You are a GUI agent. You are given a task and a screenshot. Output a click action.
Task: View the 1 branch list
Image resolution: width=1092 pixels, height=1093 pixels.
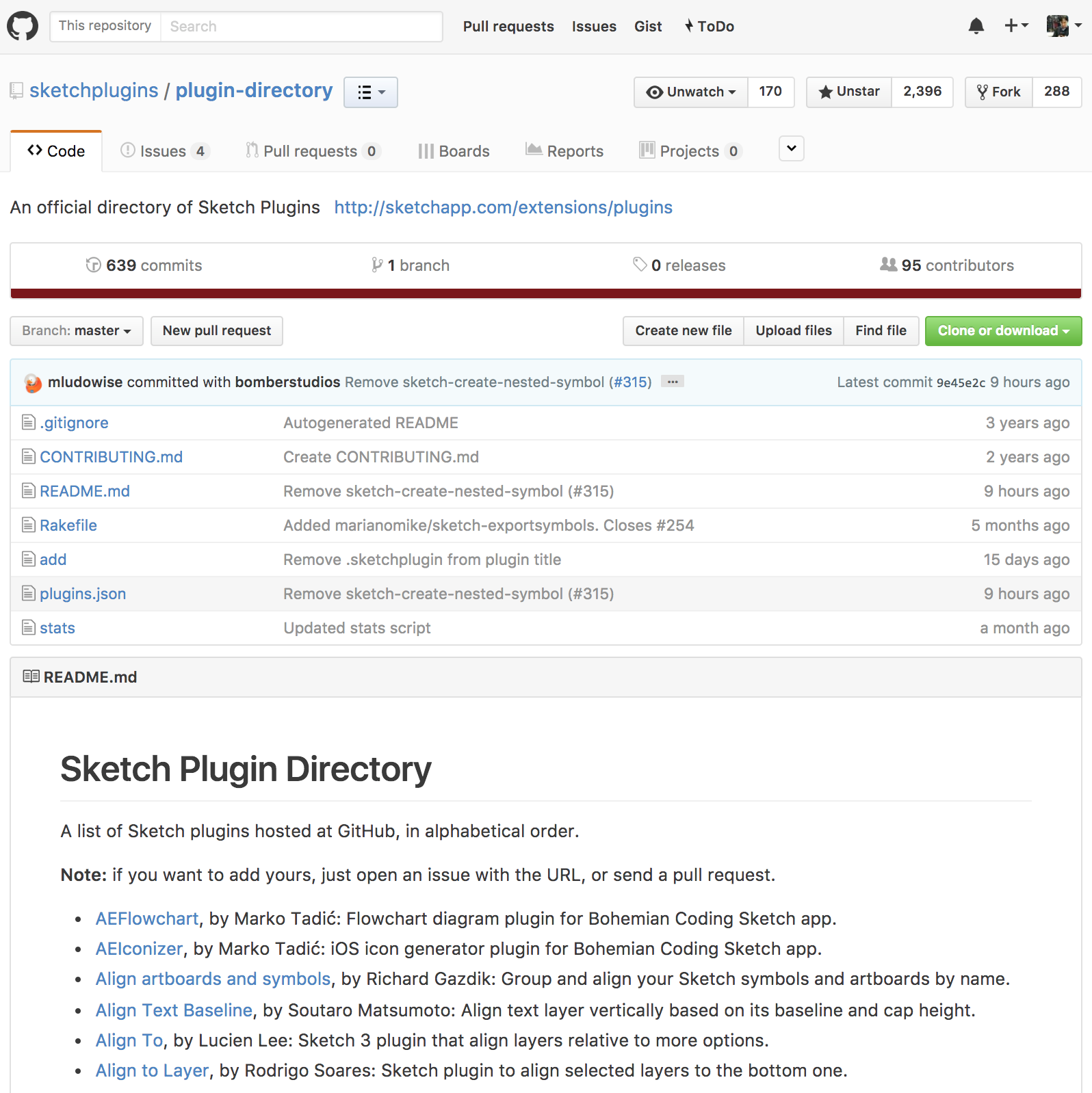click(411, 265)
